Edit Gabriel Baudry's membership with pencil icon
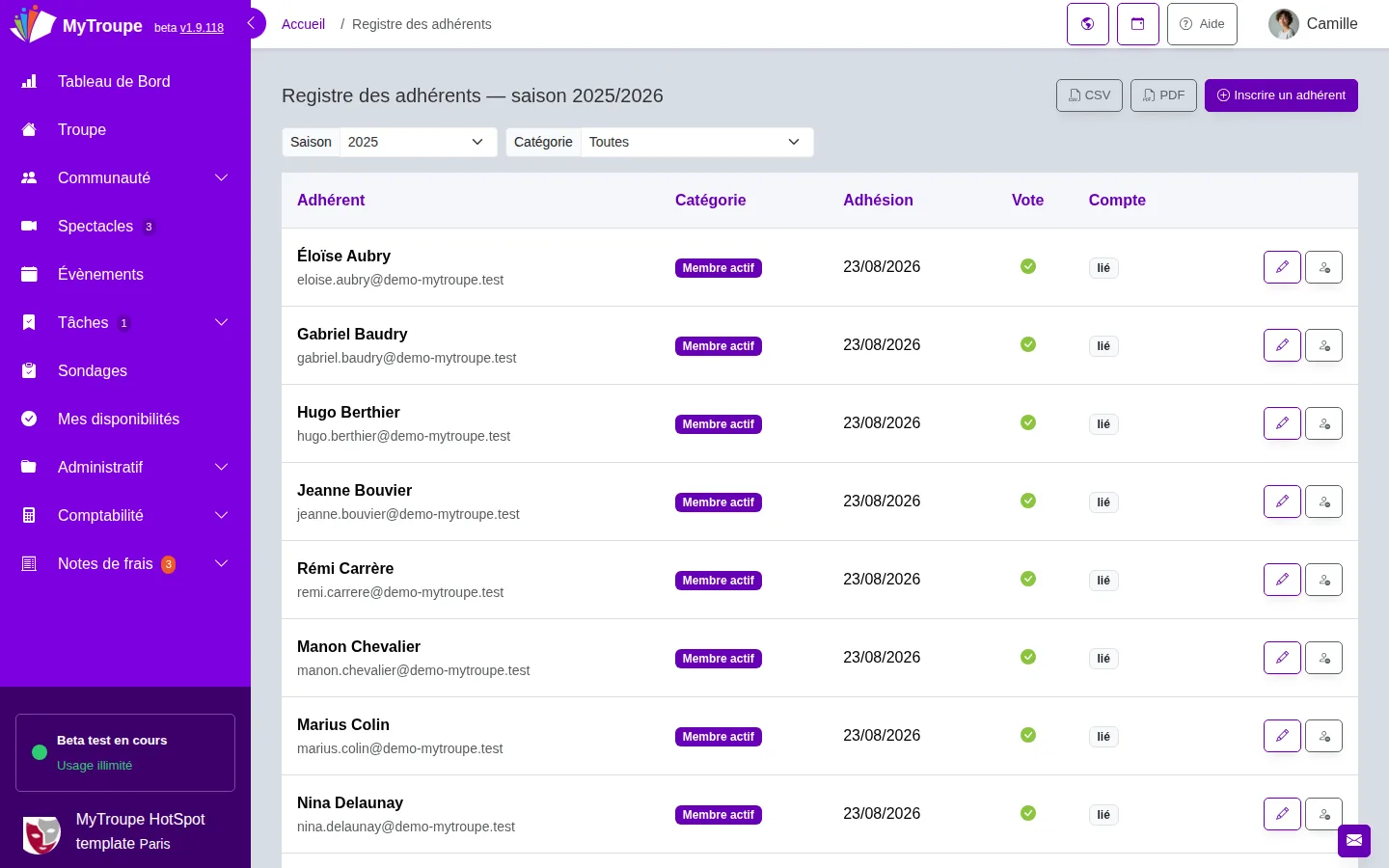The width and height of the screenshot is (1389, 868). tap(1282, 345)
